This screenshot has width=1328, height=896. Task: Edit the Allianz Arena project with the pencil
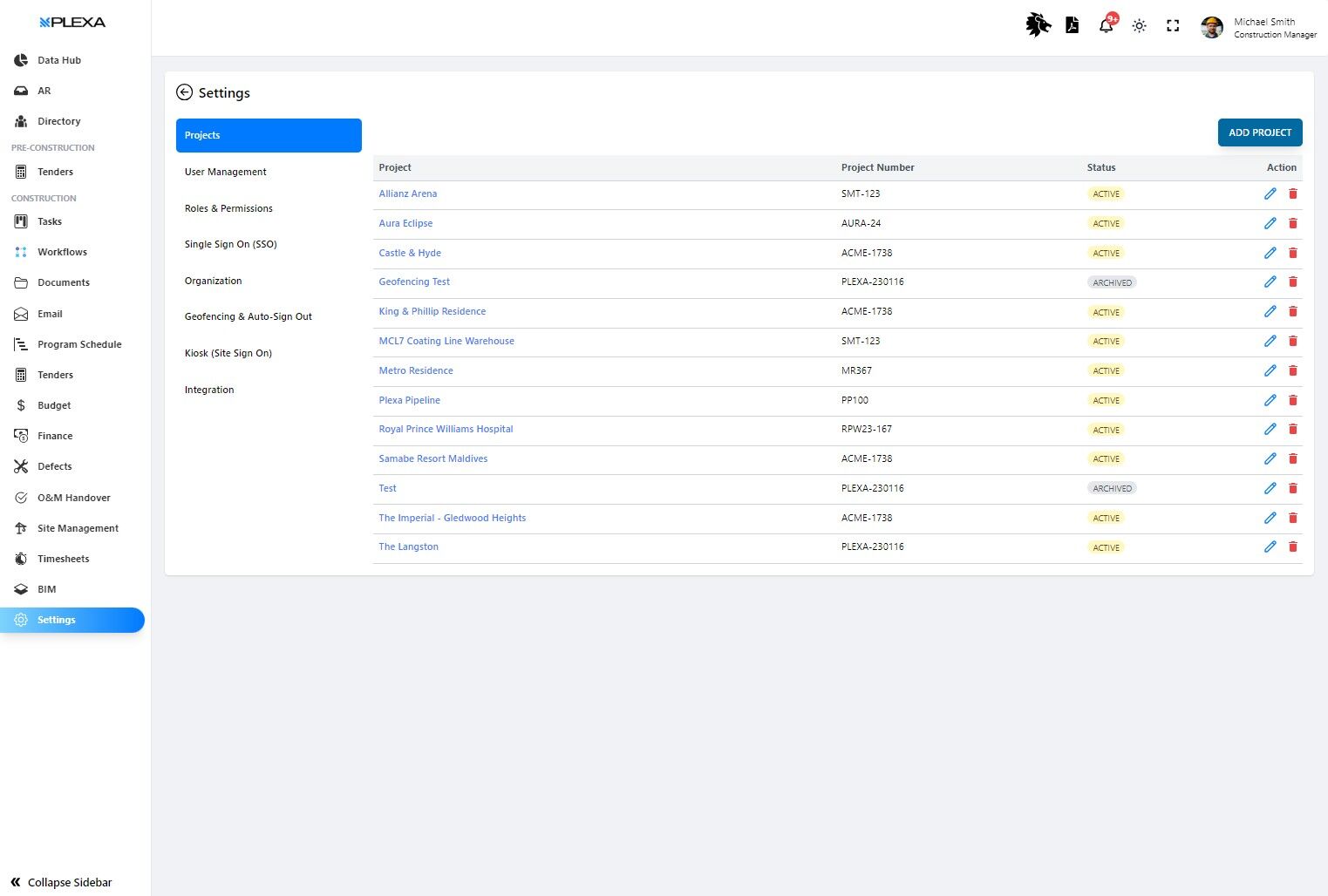tap(1270, 193)
